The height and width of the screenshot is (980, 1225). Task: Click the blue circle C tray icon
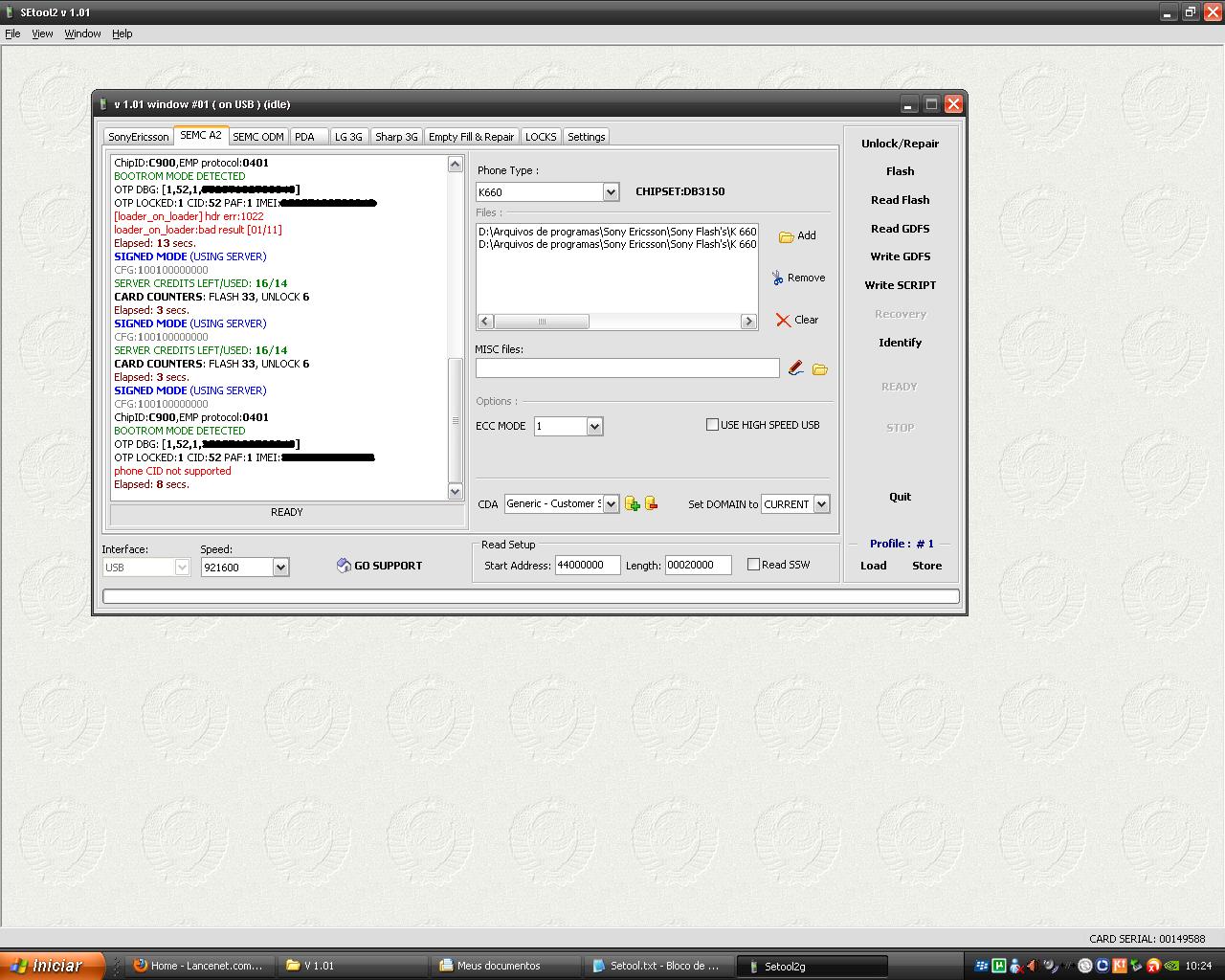click(1102, 966)
